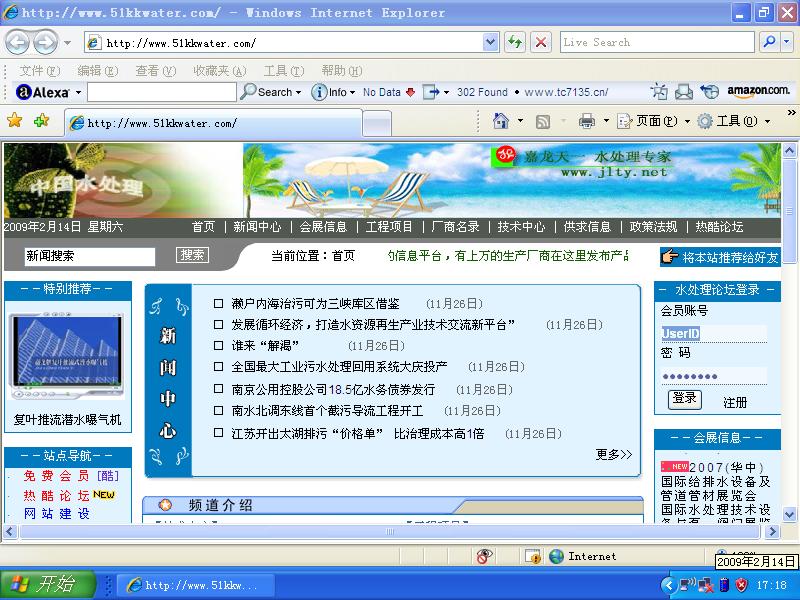Click the Refresh button beside the address bar
800x600 pixels.
click(515, 42)
